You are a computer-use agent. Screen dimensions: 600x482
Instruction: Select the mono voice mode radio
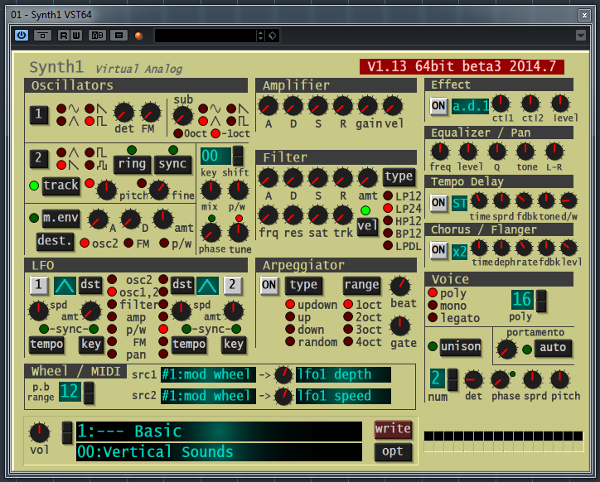pyautogui.click(x=432, y=305)
